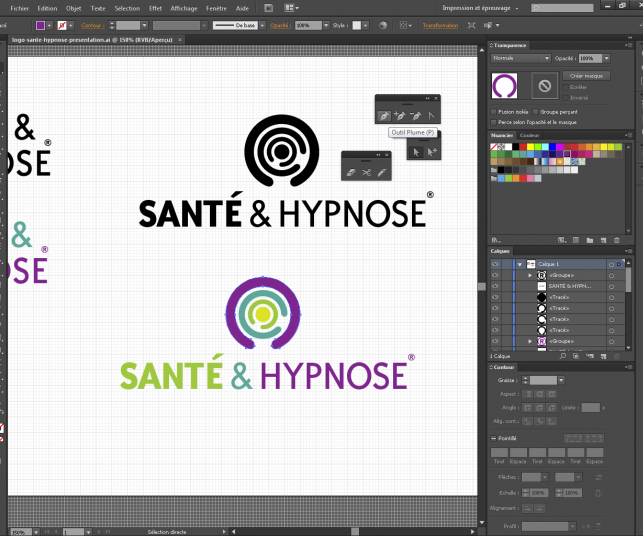643x536 pixels.
Task: Open the Opacité percentage dropdown arrow
Action: pyautogui.click(x=608, y=58)
